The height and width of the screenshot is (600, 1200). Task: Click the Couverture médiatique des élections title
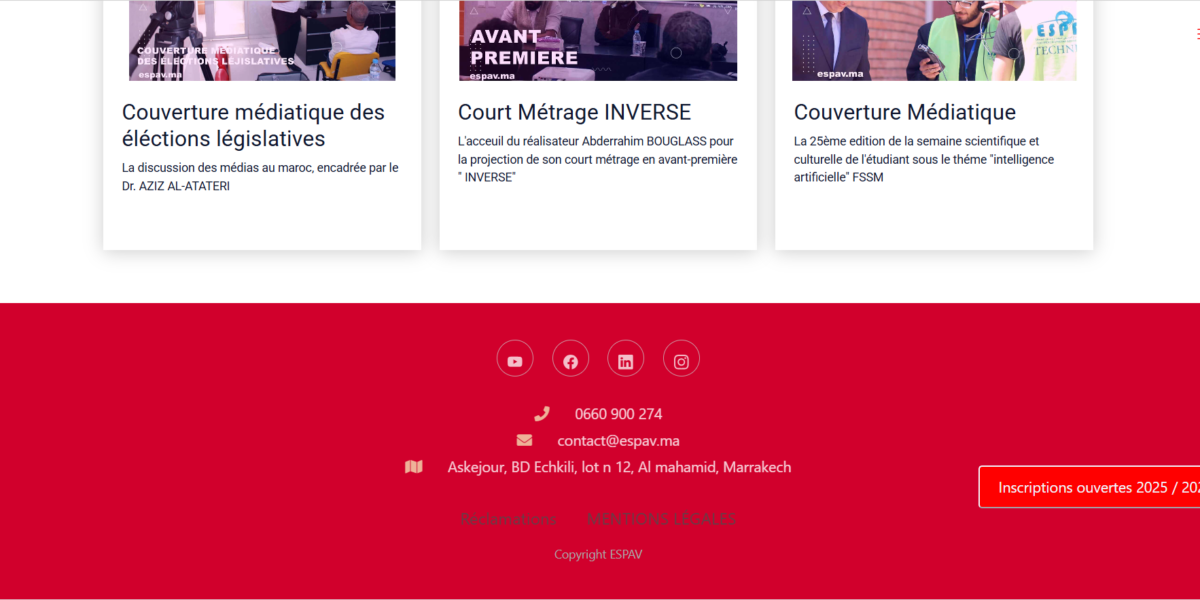pyautogui.click(x=253, y=125)
